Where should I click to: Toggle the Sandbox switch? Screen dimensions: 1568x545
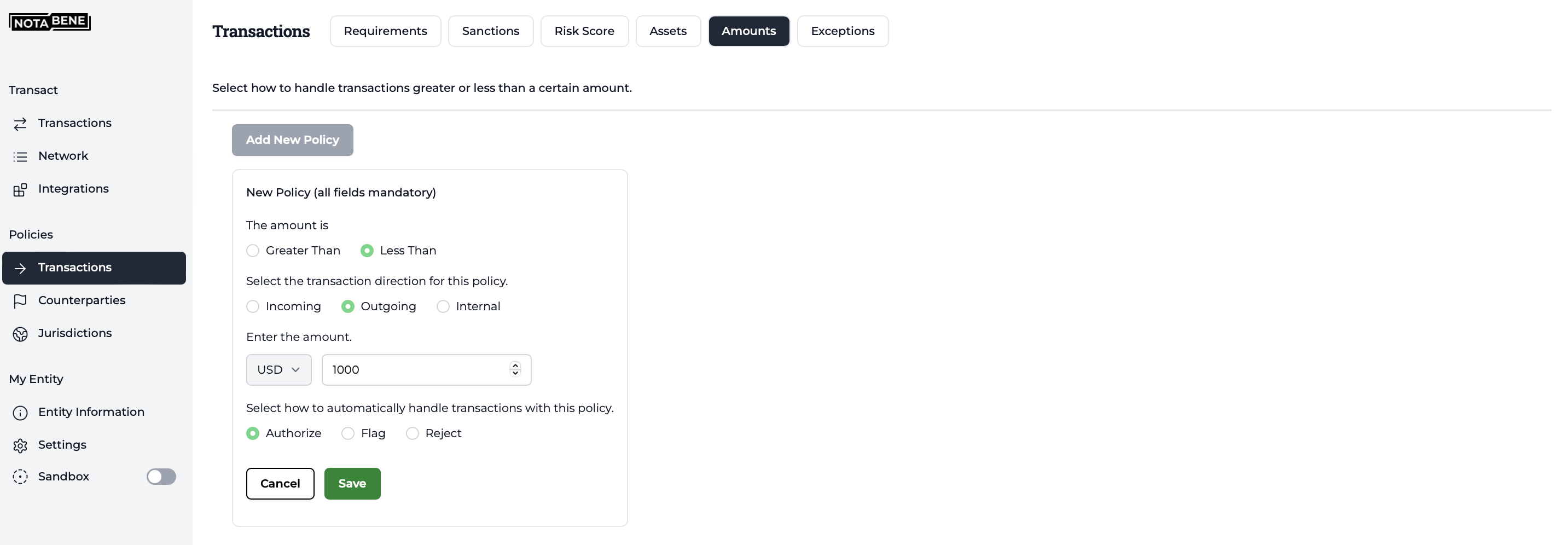pyautogui.click(x=161, y=477)
